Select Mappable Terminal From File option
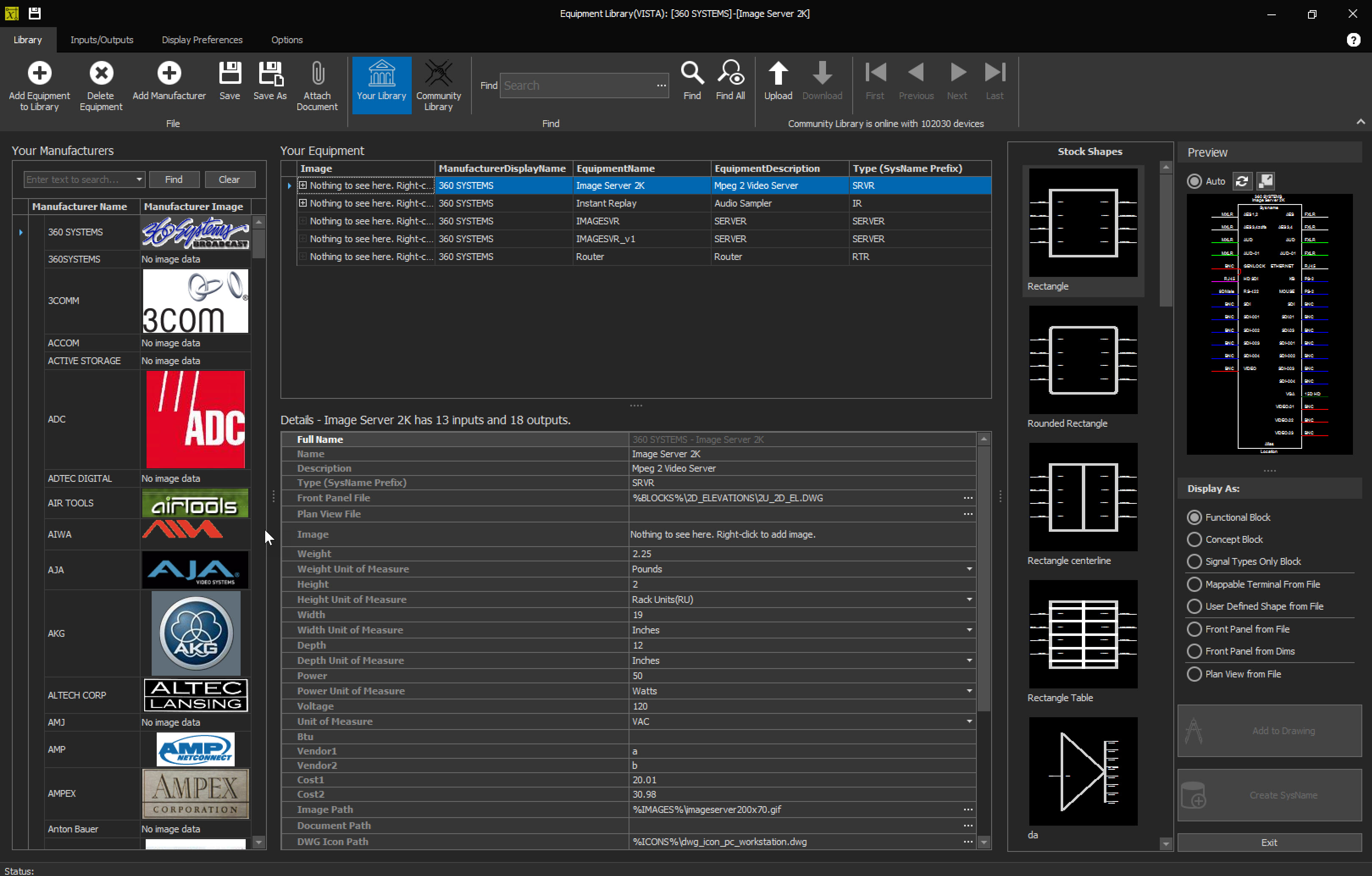This screenshot has width=1372, height=876. coord(1194,584)
